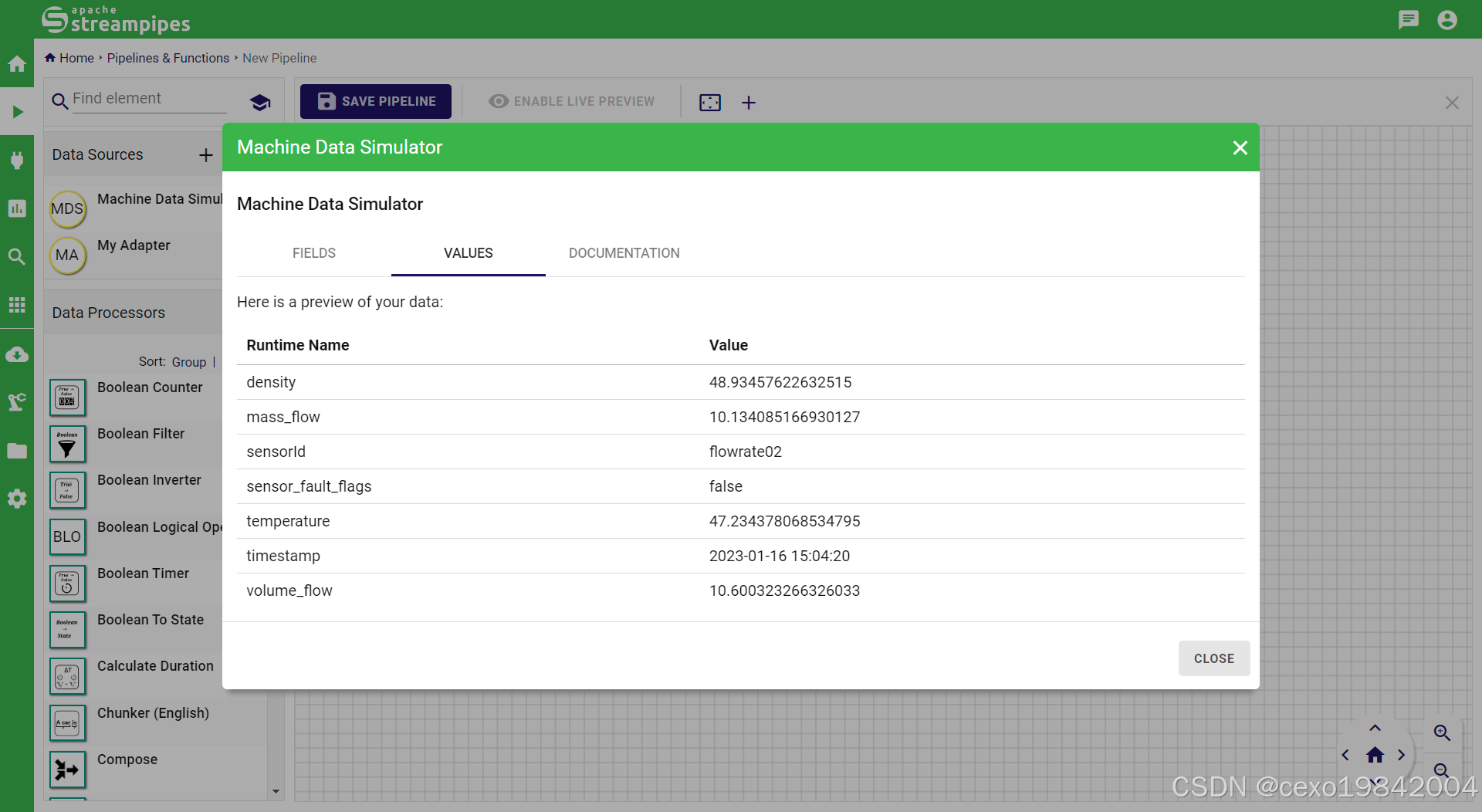The width and height of the screenshot is (1482, 812).
Task: Select the Chunker (English) processor icon
Action: click(x=68, y=723)
